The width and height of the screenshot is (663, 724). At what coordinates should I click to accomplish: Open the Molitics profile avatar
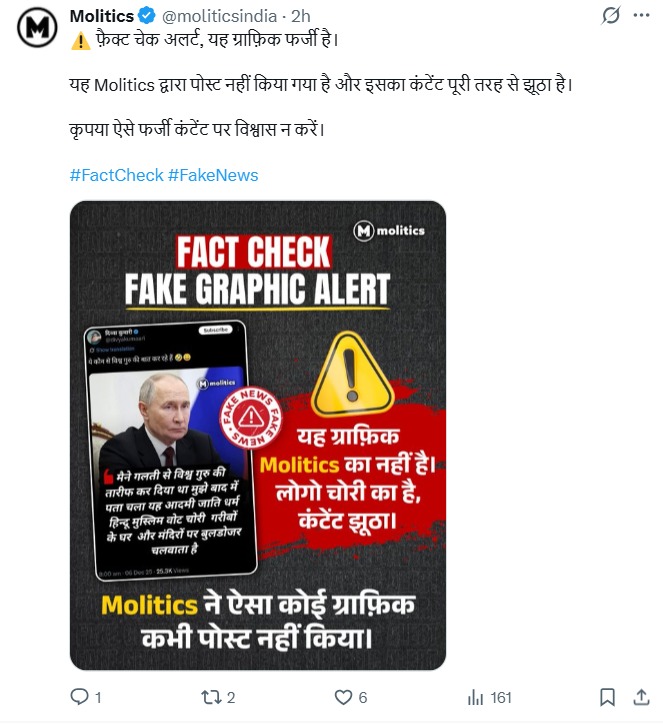pos(37,27)
